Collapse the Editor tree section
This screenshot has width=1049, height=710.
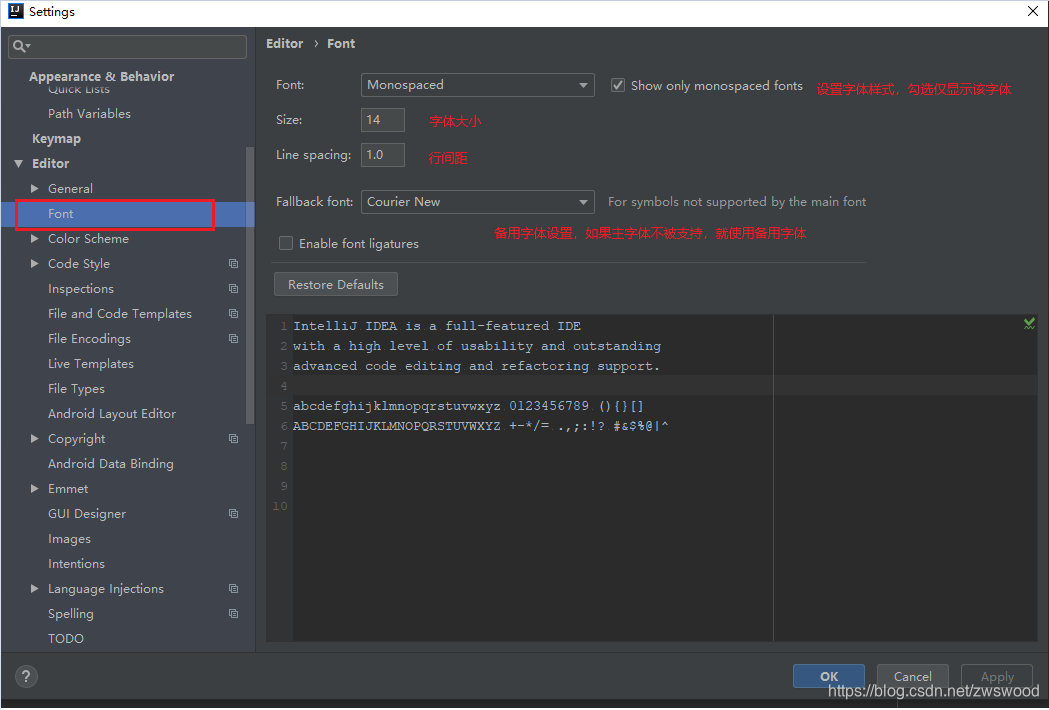(19, 164)
